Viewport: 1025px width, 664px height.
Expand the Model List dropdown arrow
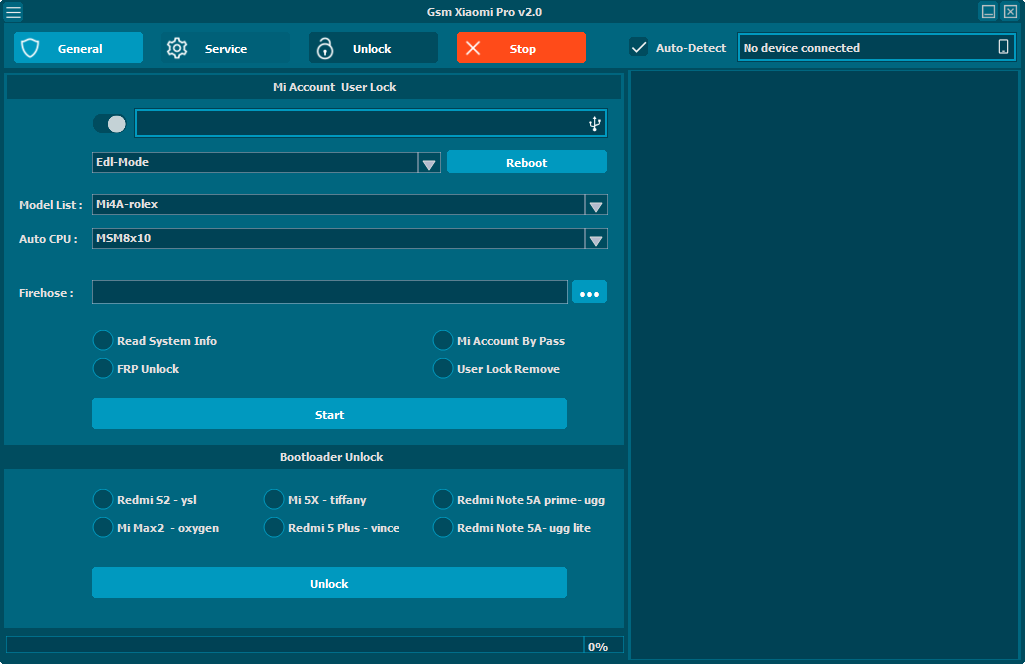(596, 205)
